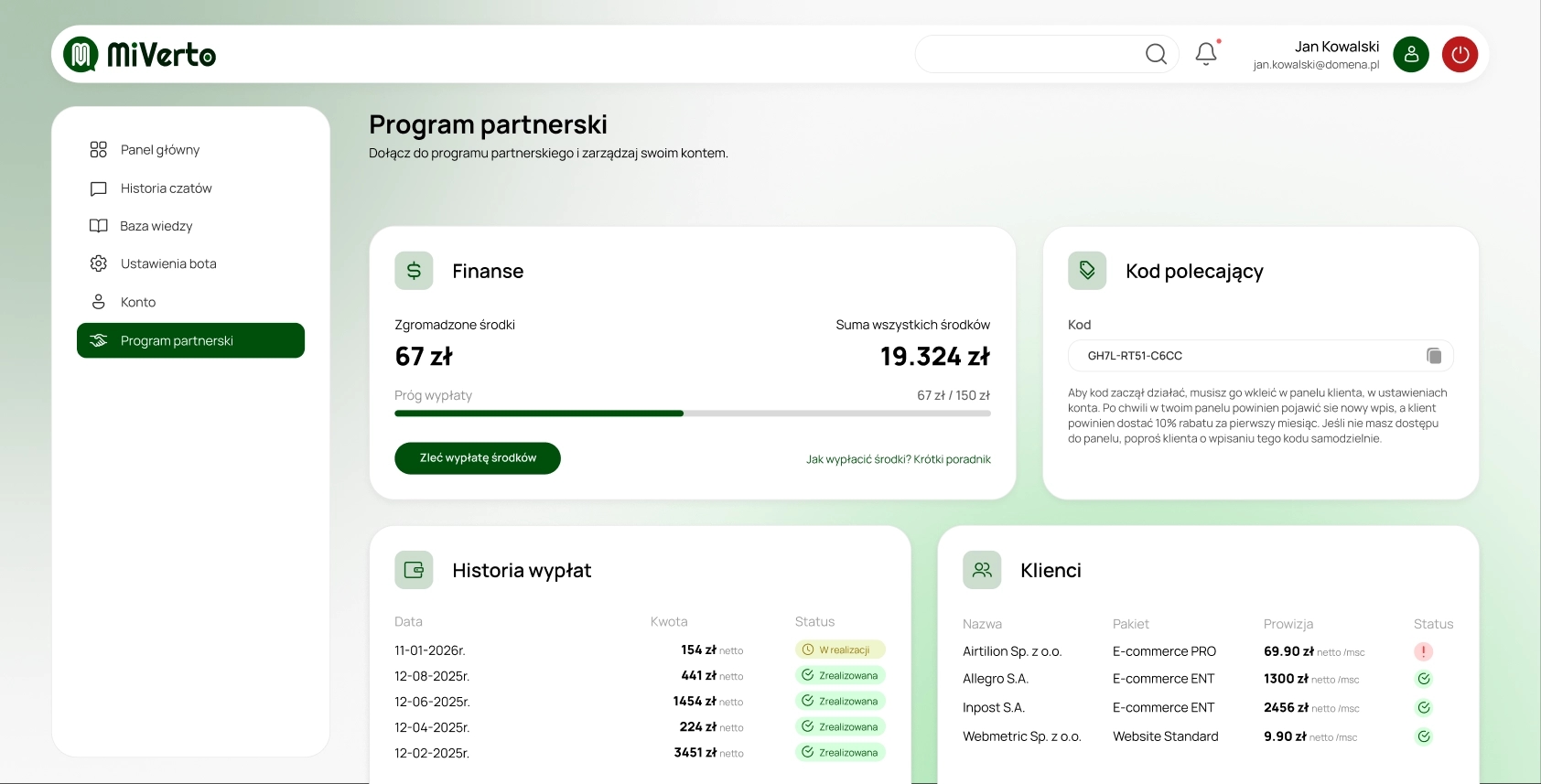Click the Prowizja column header
This screenshot has width=1541, height=784.
[x=1288, y=624]
